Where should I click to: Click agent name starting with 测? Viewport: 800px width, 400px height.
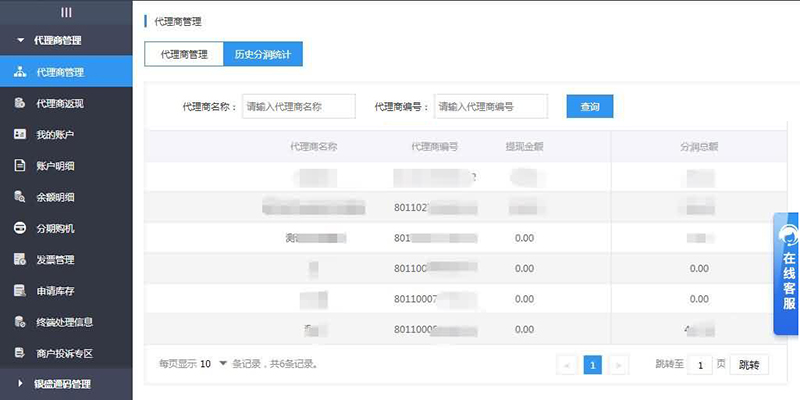(315, 238)
